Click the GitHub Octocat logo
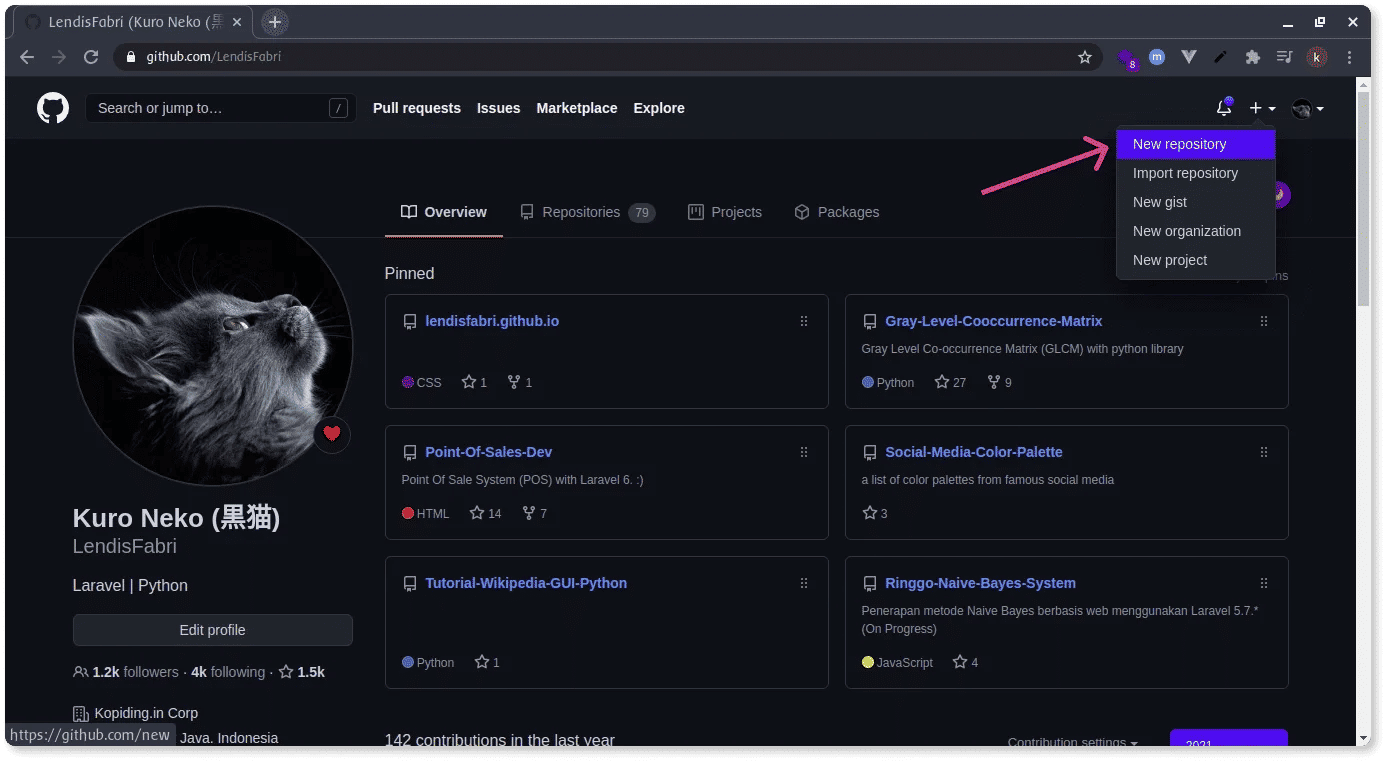1386x761 pixels. coord(53,108)
